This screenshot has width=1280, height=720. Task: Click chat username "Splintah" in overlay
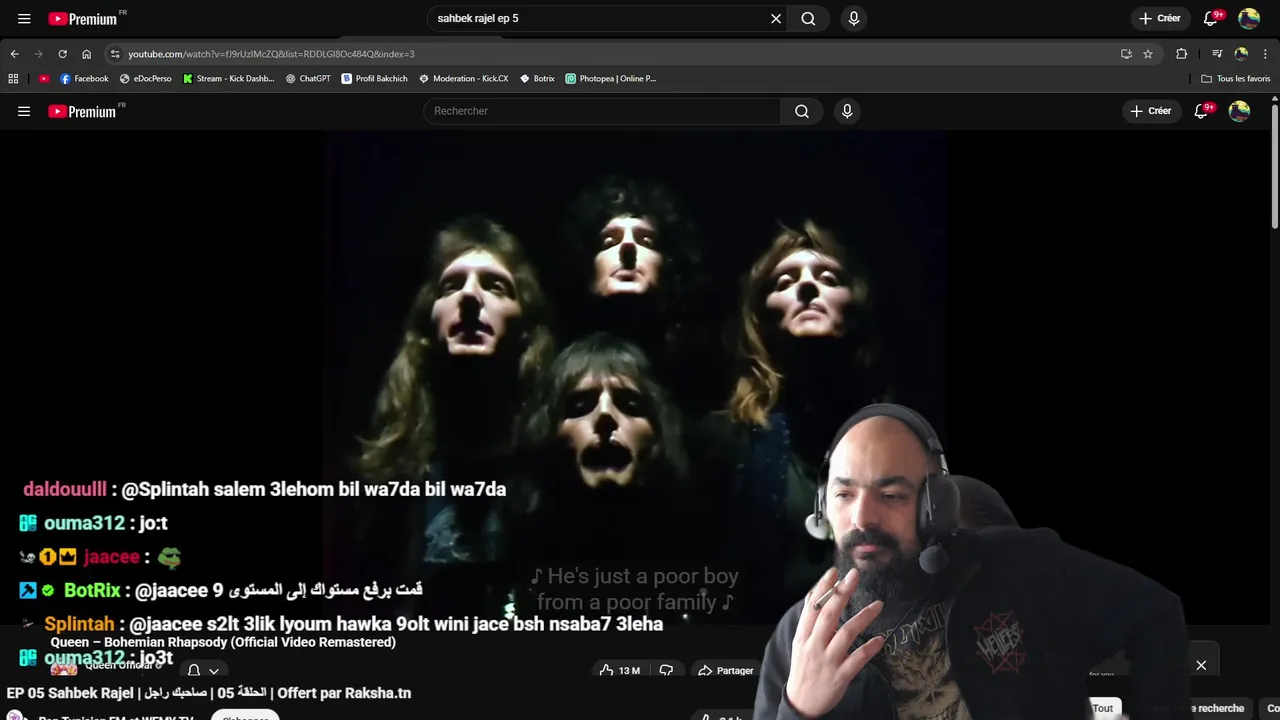[x=79, y=624]
